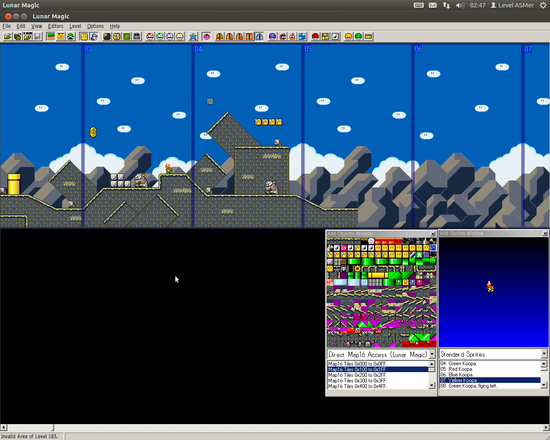The height and width of the screenshot is (440, 550).
Task: Switch to Layer 2 yellow-ground editing mode
Action: (x=61, y=36)
